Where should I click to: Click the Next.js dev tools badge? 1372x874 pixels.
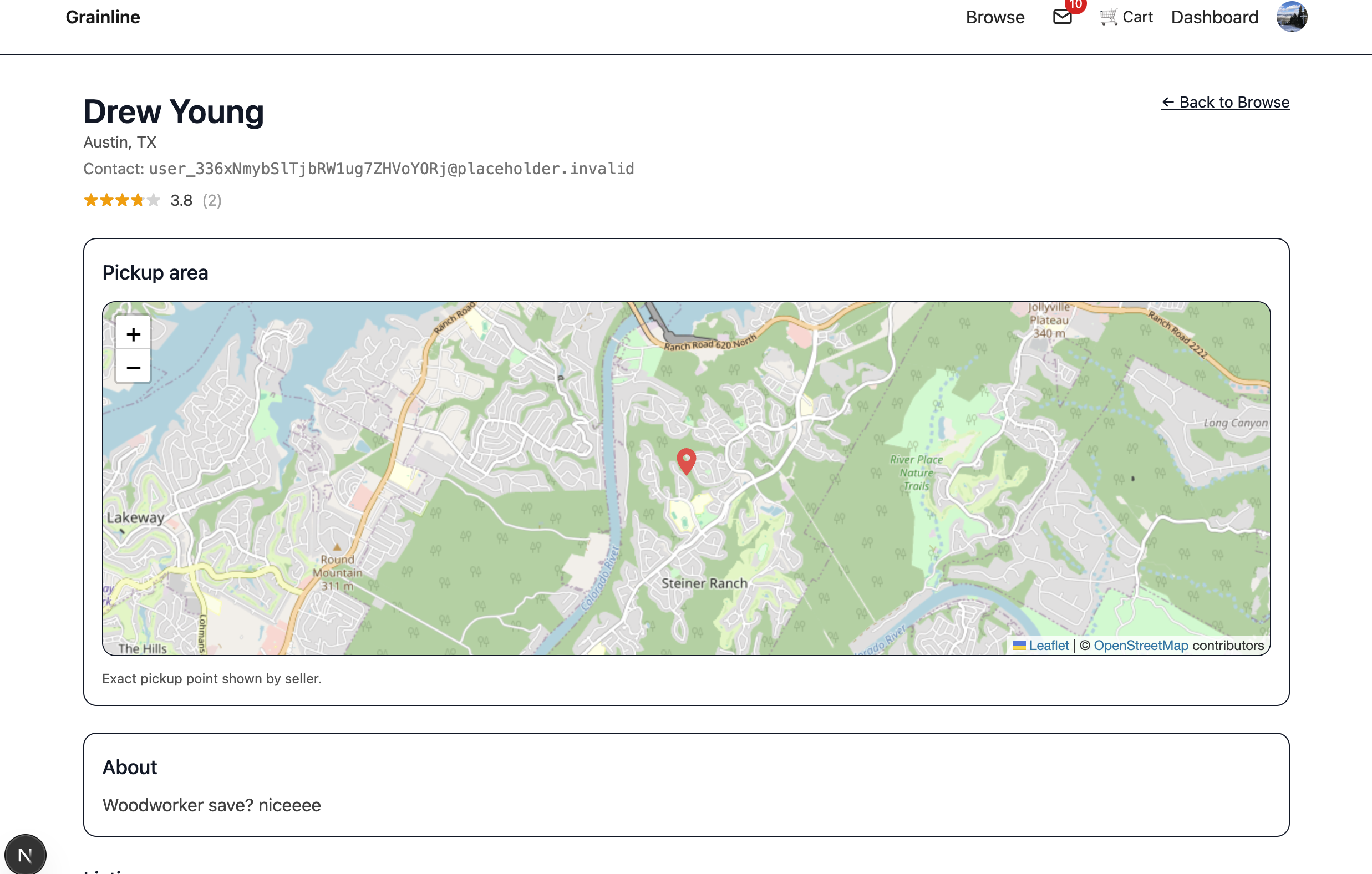point(25,854)
